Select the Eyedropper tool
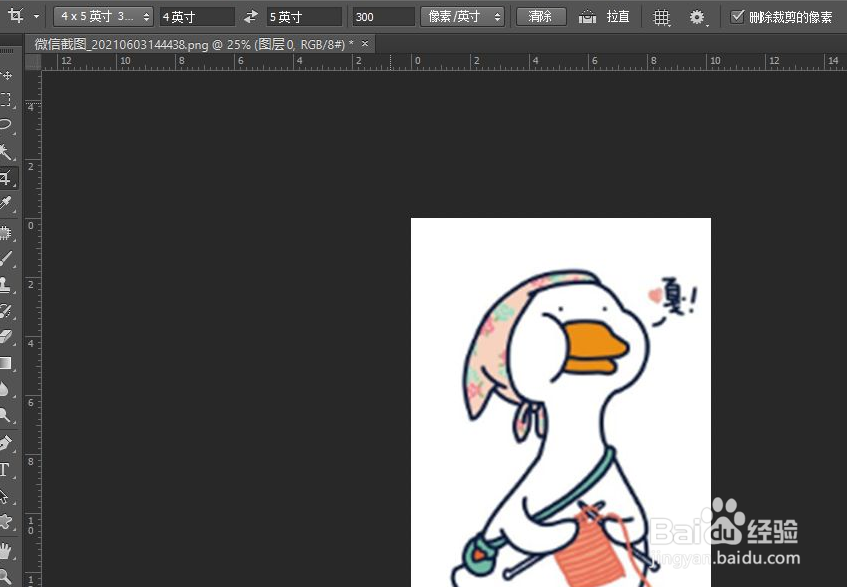The width and height of the screenshot is (847, 587). pyautogui.click(x=5, y=204)
